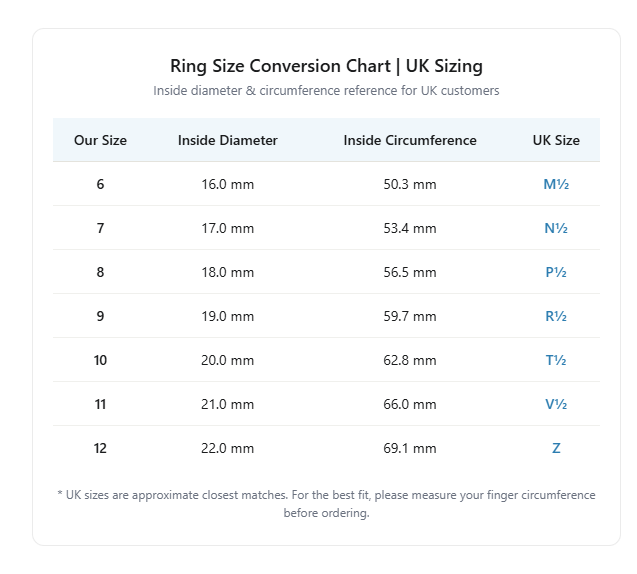637x574 pixels.
Task: Click the P½ UK size link
Action: (556, 272)
